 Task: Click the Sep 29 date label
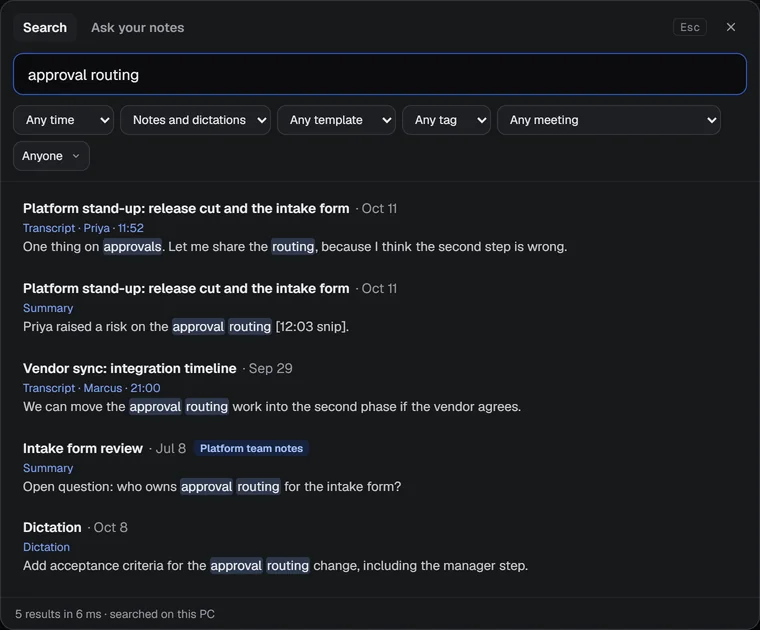[270, 368]
